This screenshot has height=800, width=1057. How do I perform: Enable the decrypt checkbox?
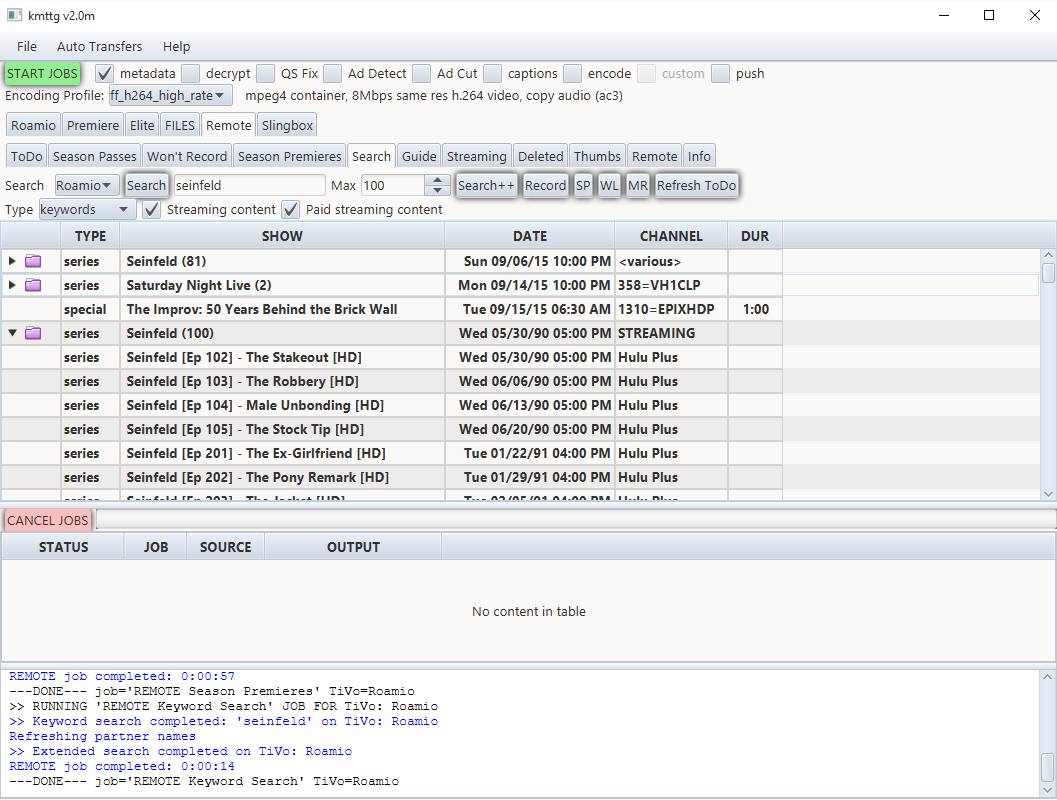pos(191,73)
